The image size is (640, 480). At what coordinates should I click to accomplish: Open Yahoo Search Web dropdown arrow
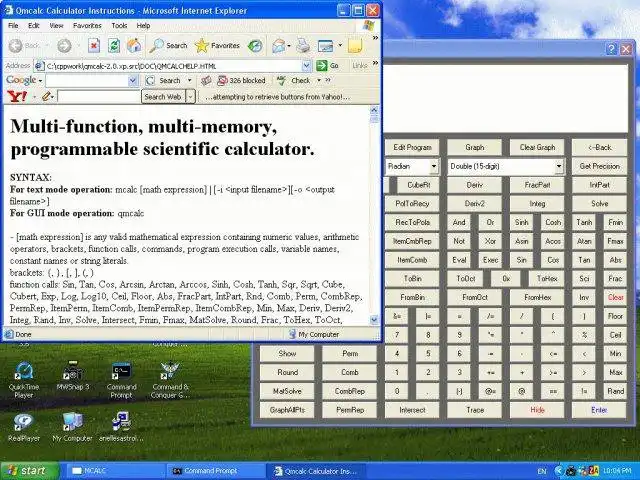point(190,97)
